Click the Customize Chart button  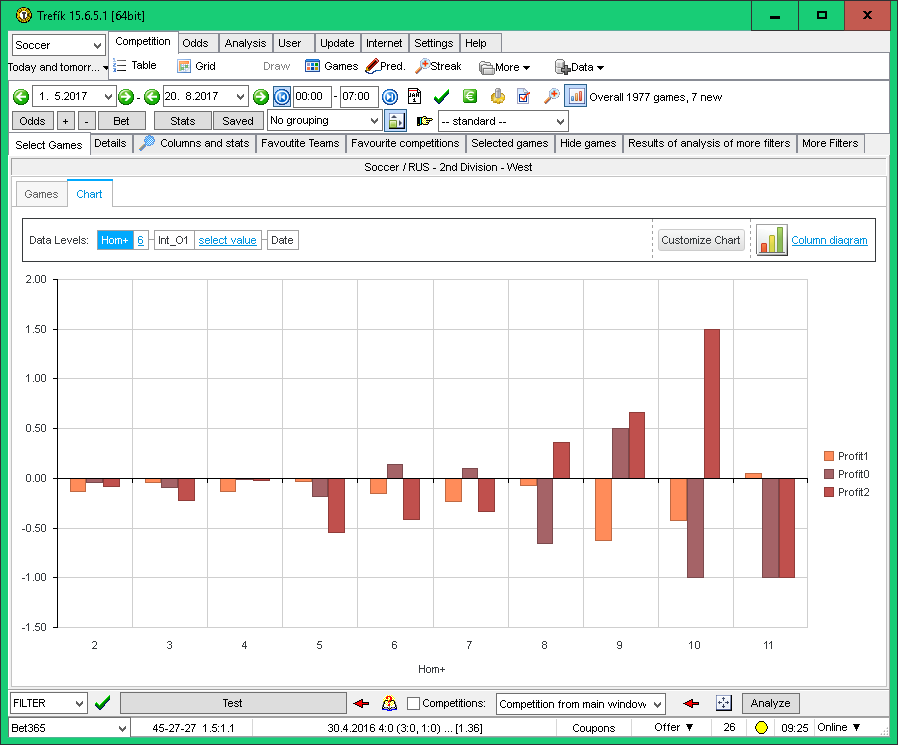click(x=700, y=240)
